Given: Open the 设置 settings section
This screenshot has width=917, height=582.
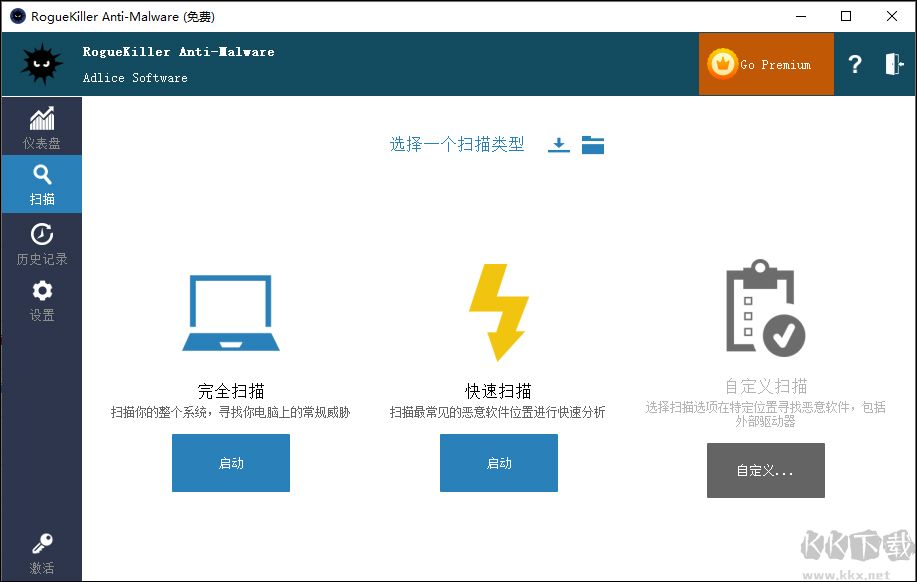Looking at the screenshot, I should coord(42,301).
